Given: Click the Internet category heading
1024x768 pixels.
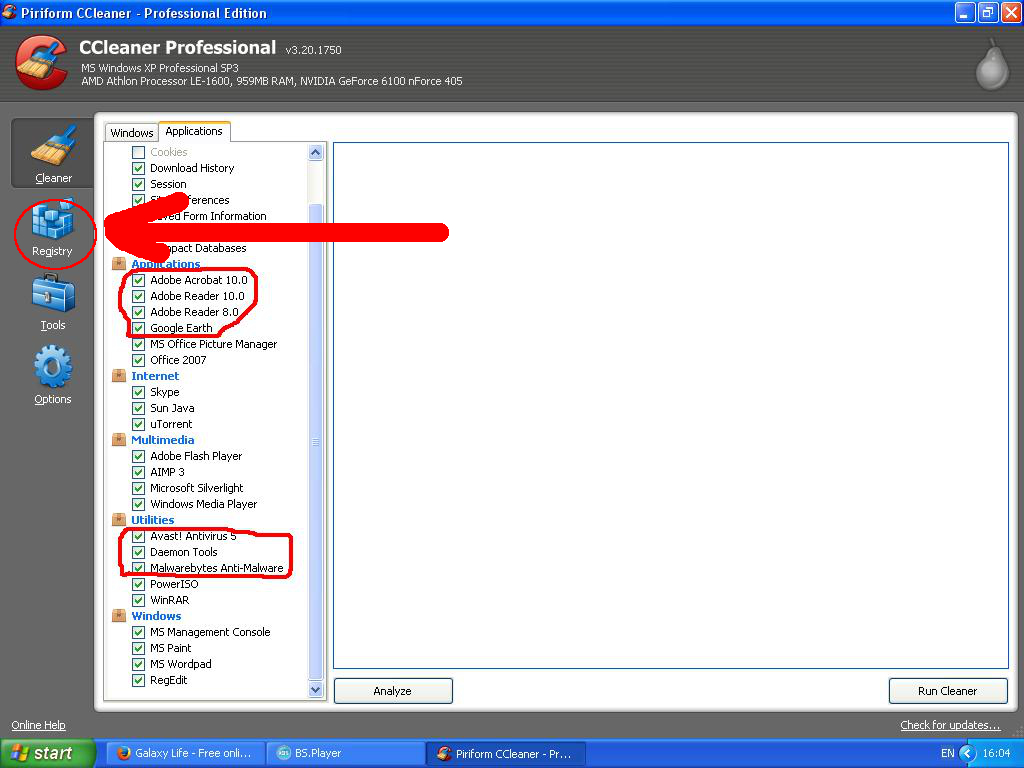Looking at the screenshot, I should pyautogui.click(x=155, y=376).
